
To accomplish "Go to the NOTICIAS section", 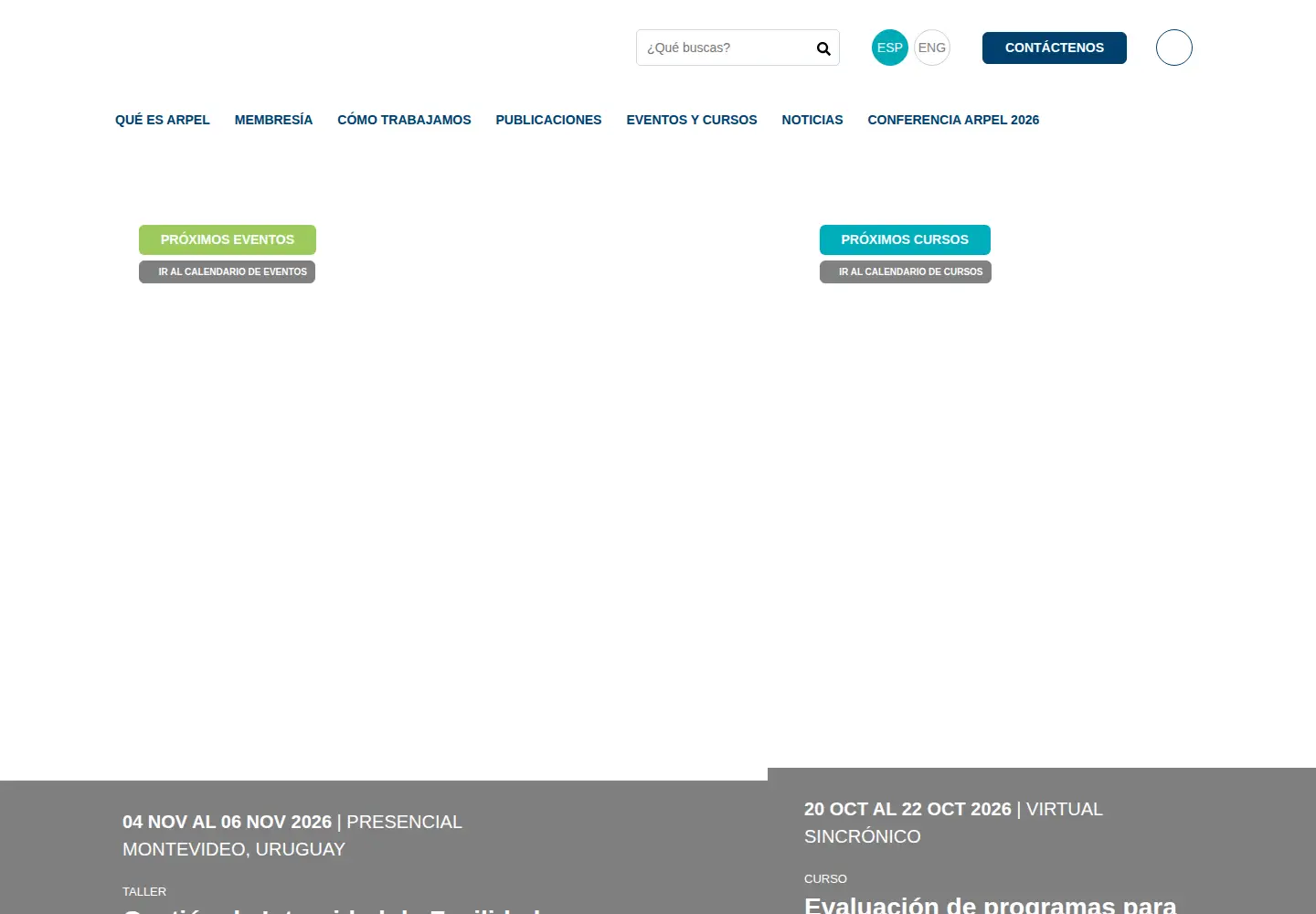I will coord(812,120).
